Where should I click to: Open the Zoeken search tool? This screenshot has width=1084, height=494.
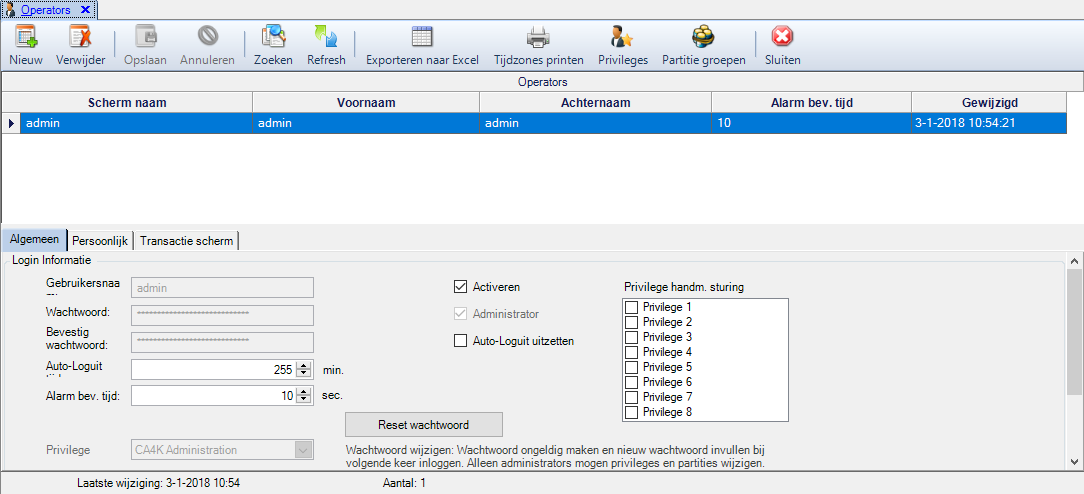273,36
